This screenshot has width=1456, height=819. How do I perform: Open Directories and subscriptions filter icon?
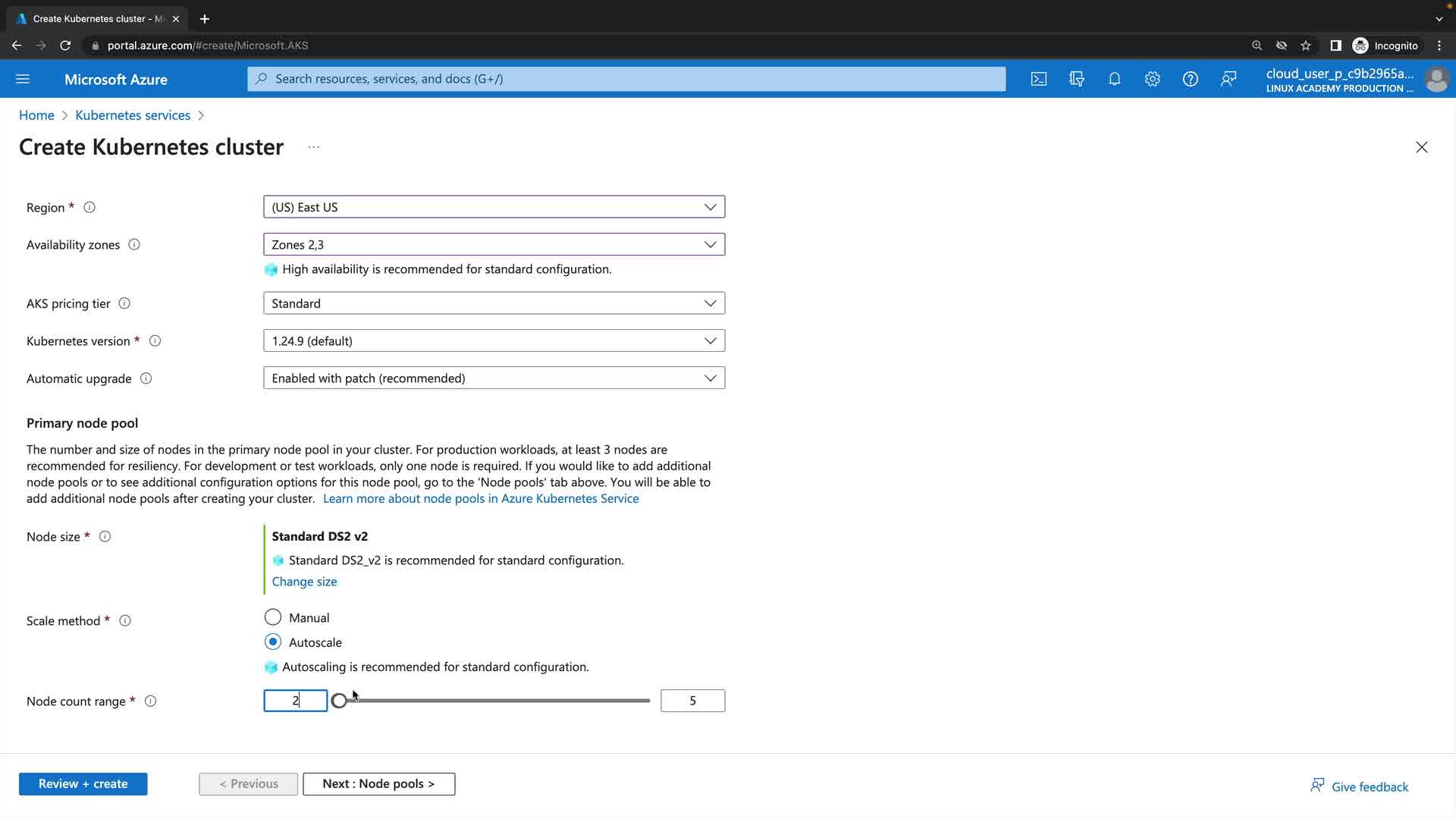click(x=1077, y=79)
